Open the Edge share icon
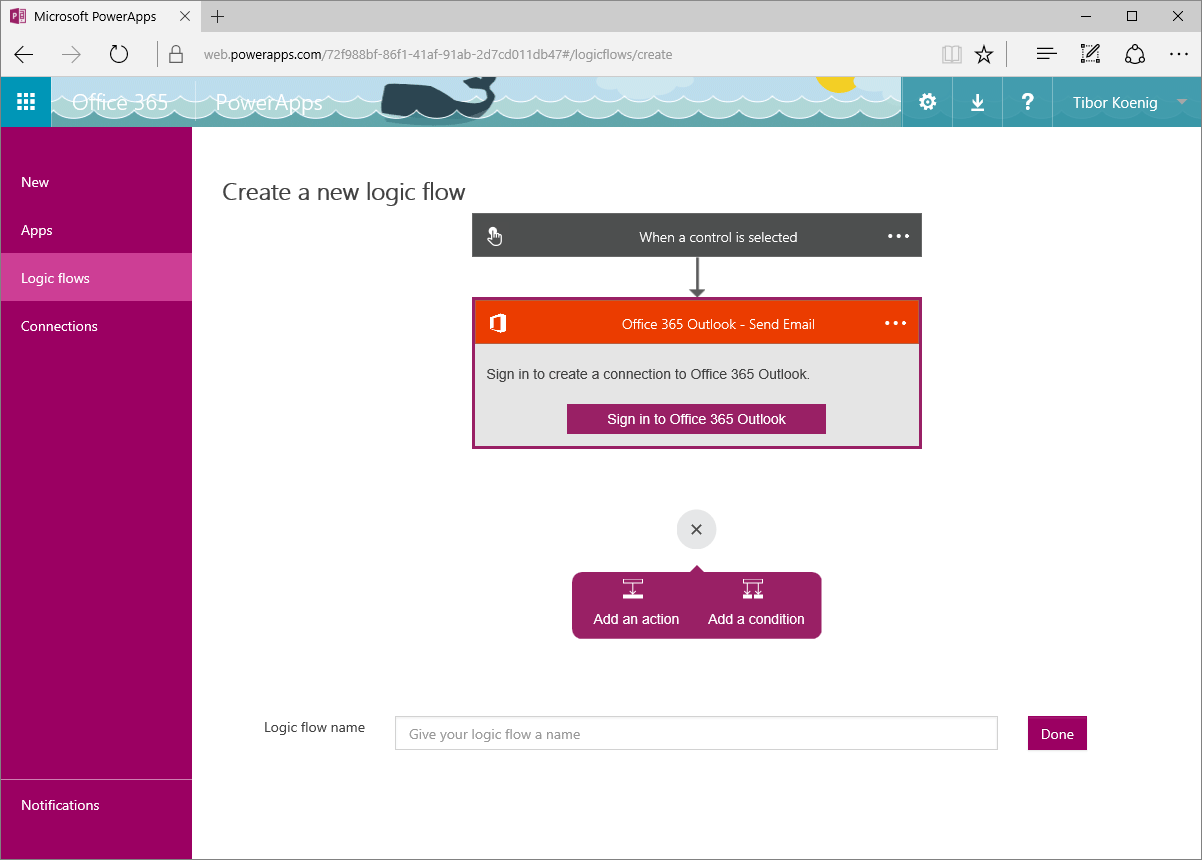 tap(1135, 54)
